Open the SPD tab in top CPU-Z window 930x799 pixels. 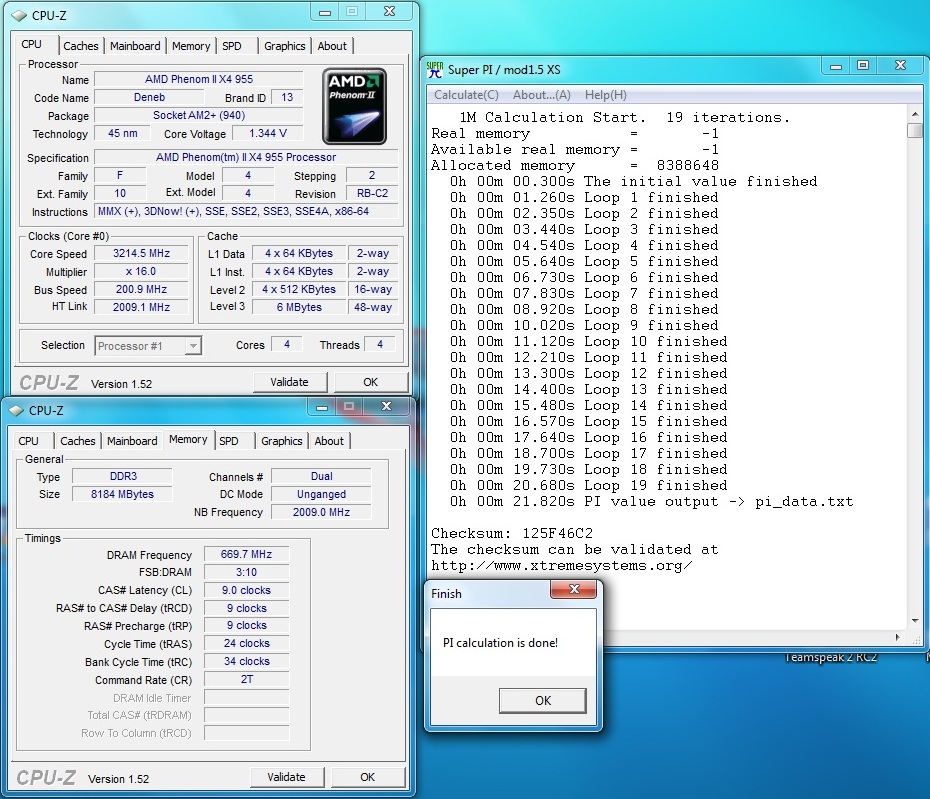(232, 46)
